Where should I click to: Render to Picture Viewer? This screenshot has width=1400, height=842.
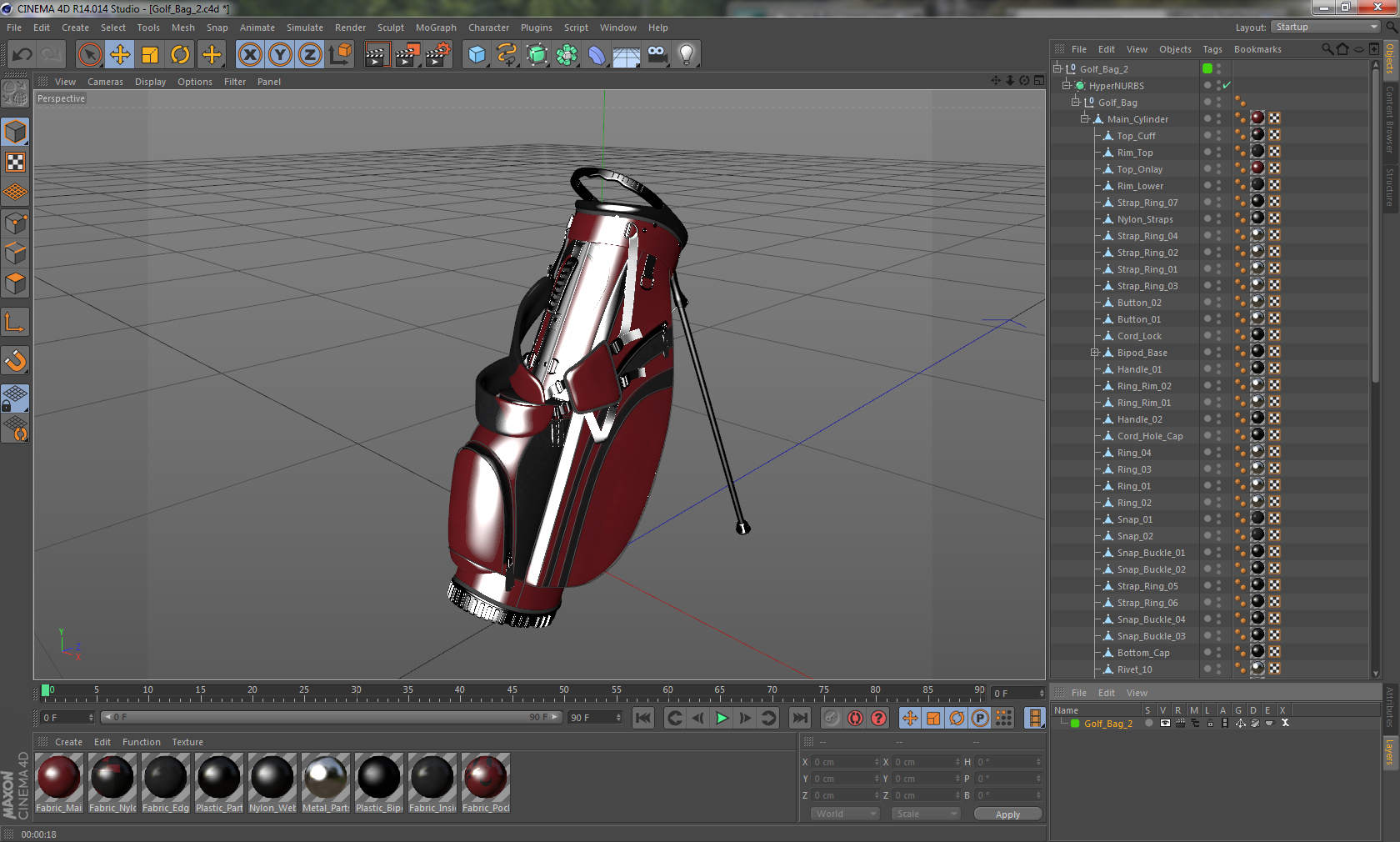407,55
